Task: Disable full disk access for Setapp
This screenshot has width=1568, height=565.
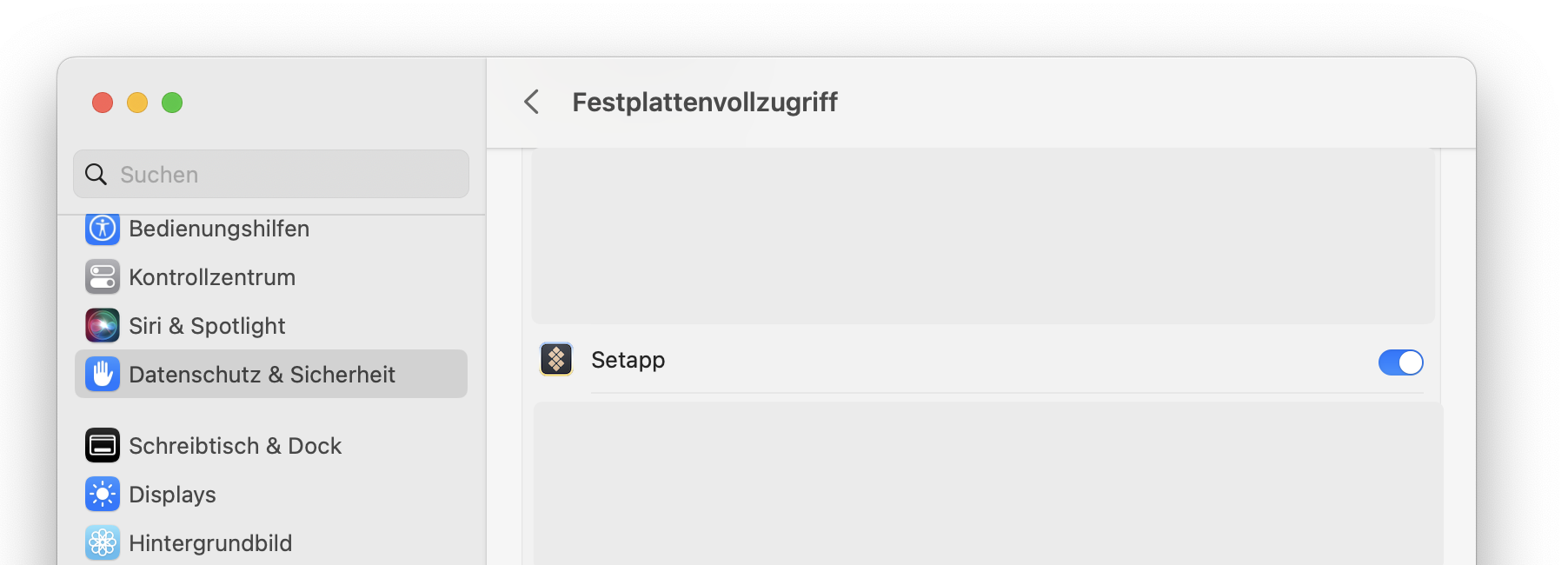Action: tap(1400, 362)
